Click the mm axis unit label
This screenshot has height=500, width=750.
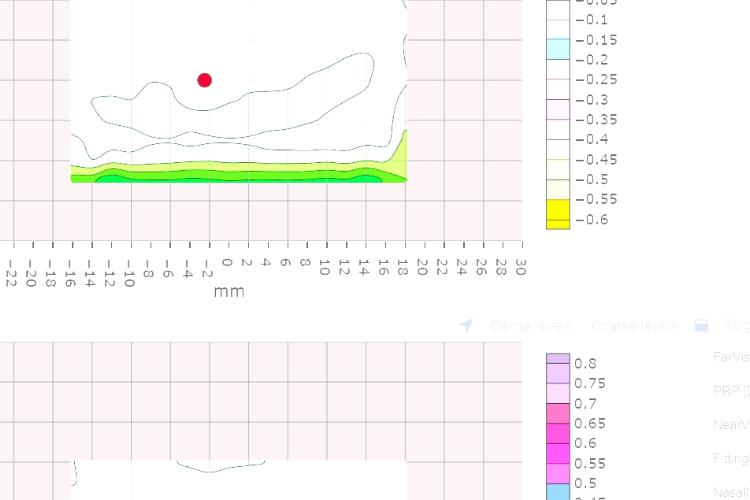click(x=228, y=292)
